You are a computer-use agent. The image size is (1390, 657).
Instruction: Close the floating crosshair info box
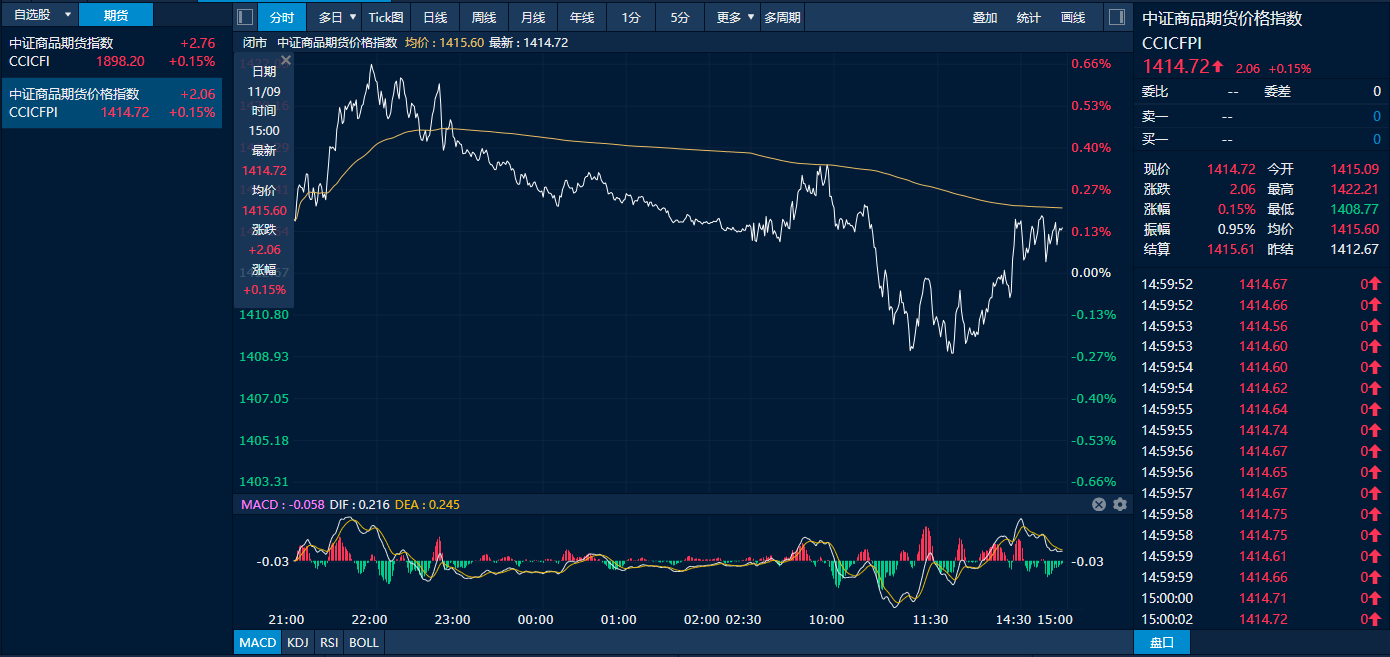(285, 61)
